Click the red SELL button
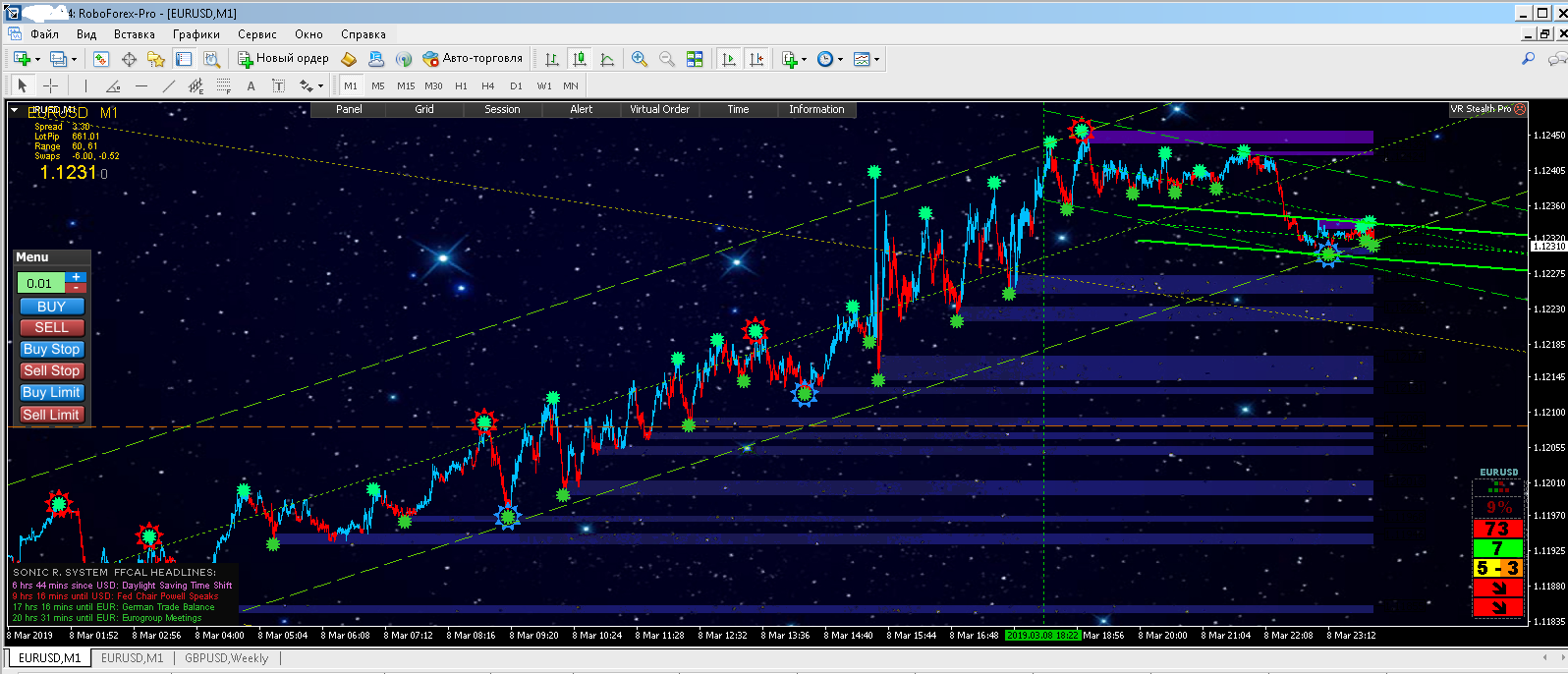 click(x=52, y=327)
